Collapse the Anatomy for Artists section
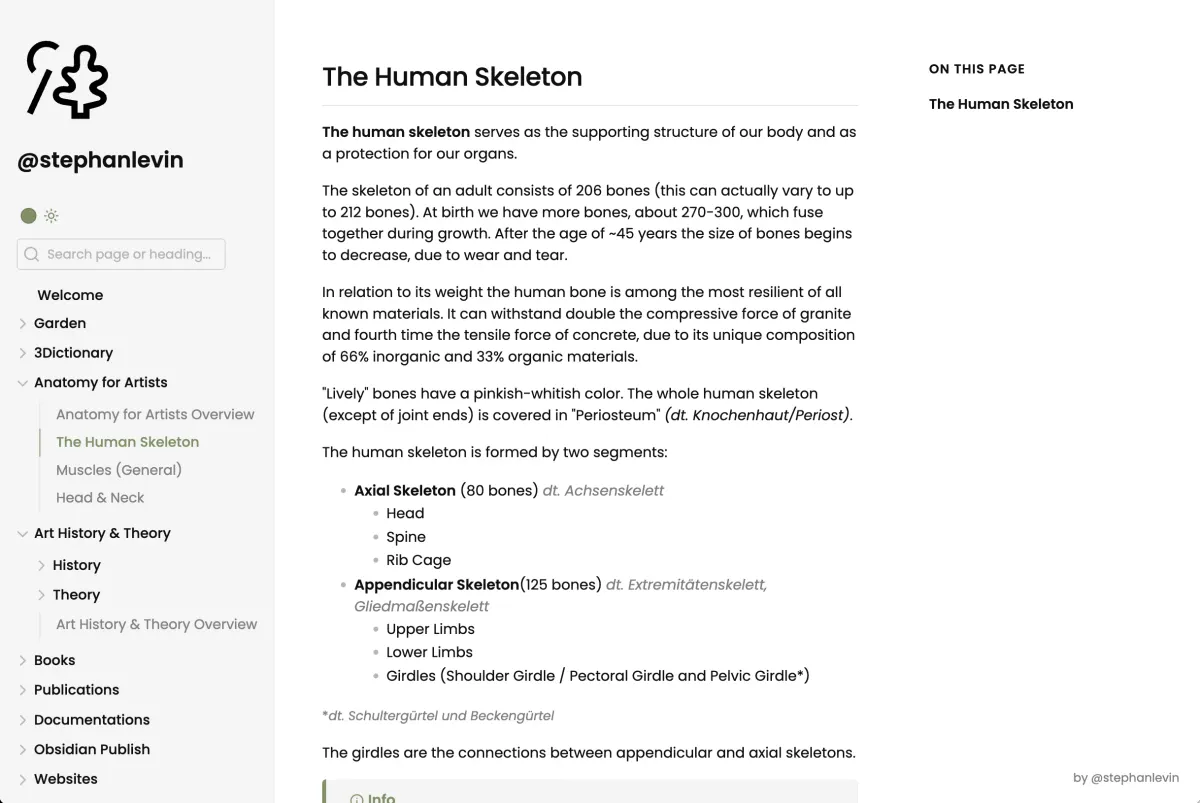This screenshot has width=1200, height=803. (x=23, y=383)
